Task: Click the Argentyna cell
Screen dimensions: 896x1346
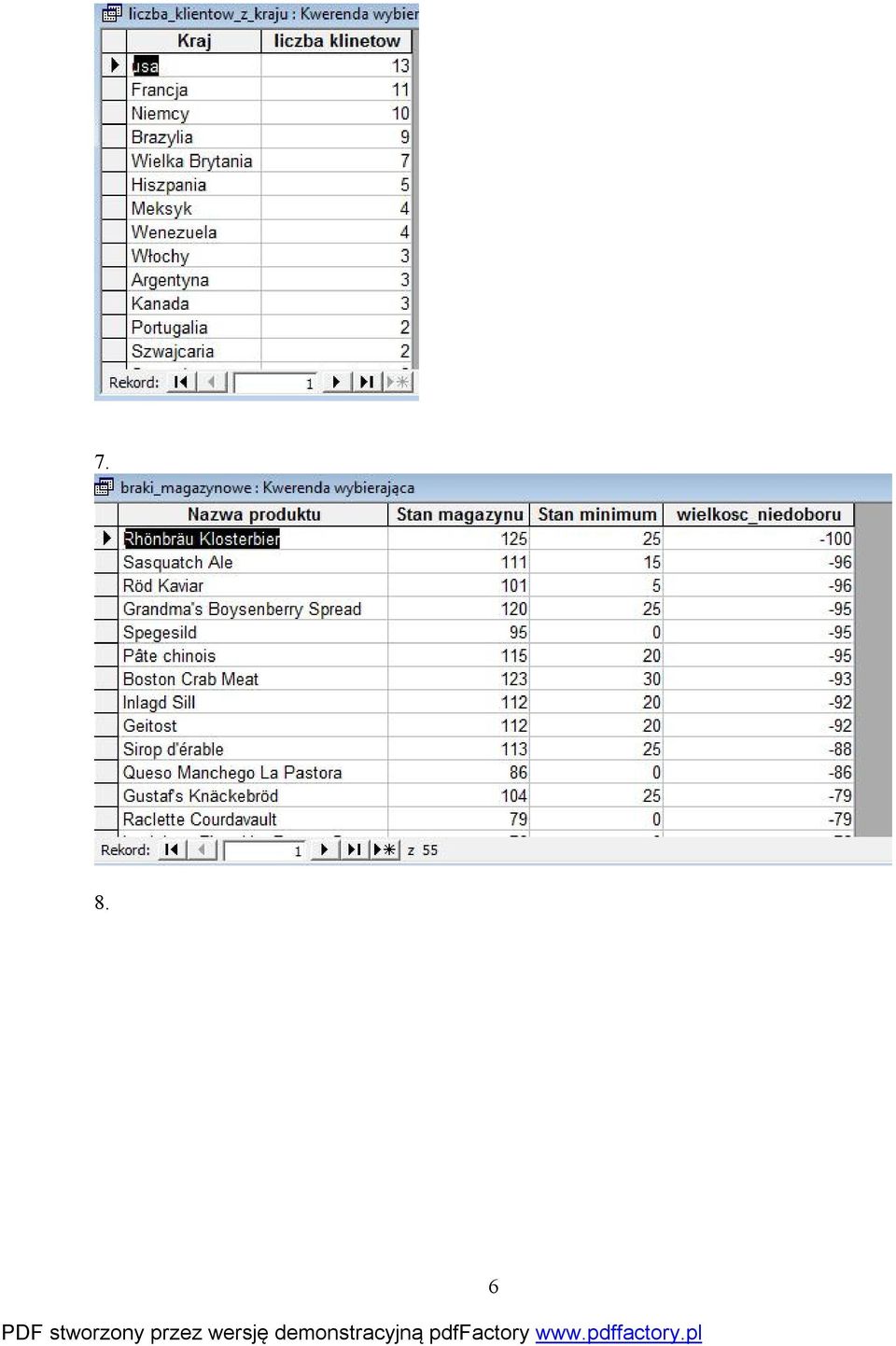Action: (x=194, y=280)
